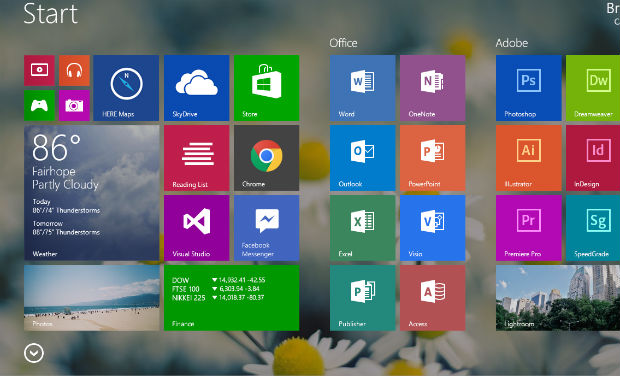Launch the Dreamweaver tile
The image size is (620, 376).
[x=593, y=88]
